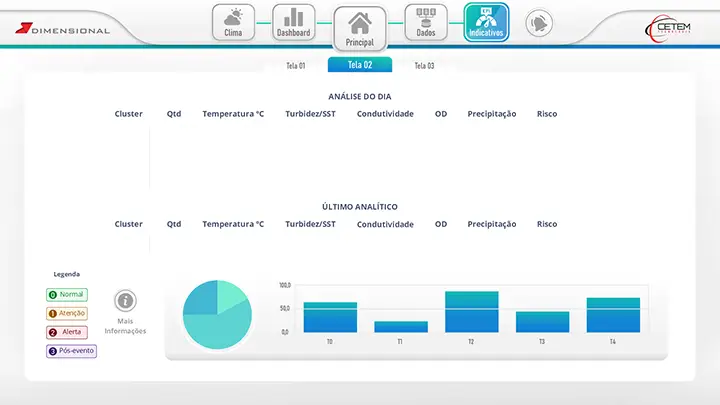Click the notification bell icon
The height and width of the screenshot is (405, 720).
click(x=540, y=22)
